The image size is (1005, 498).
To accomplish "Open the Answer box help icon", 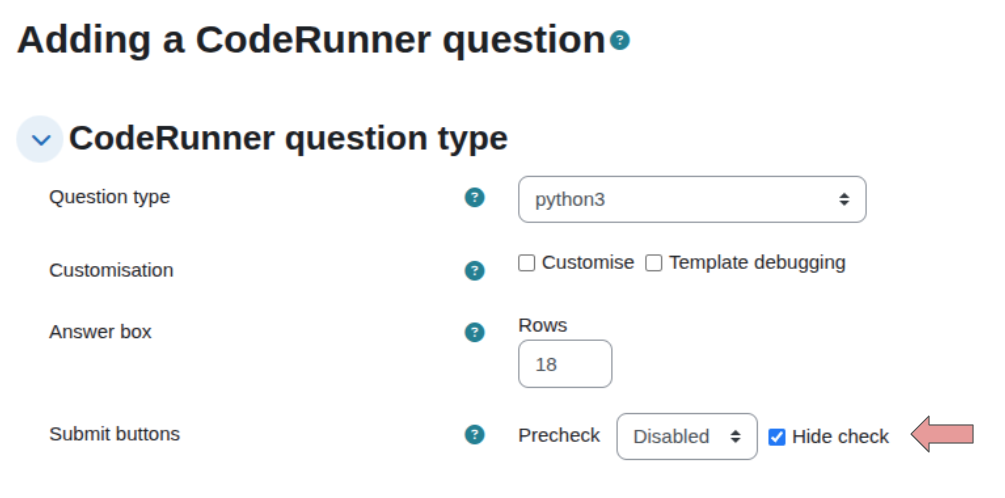I will coord(475,332).
